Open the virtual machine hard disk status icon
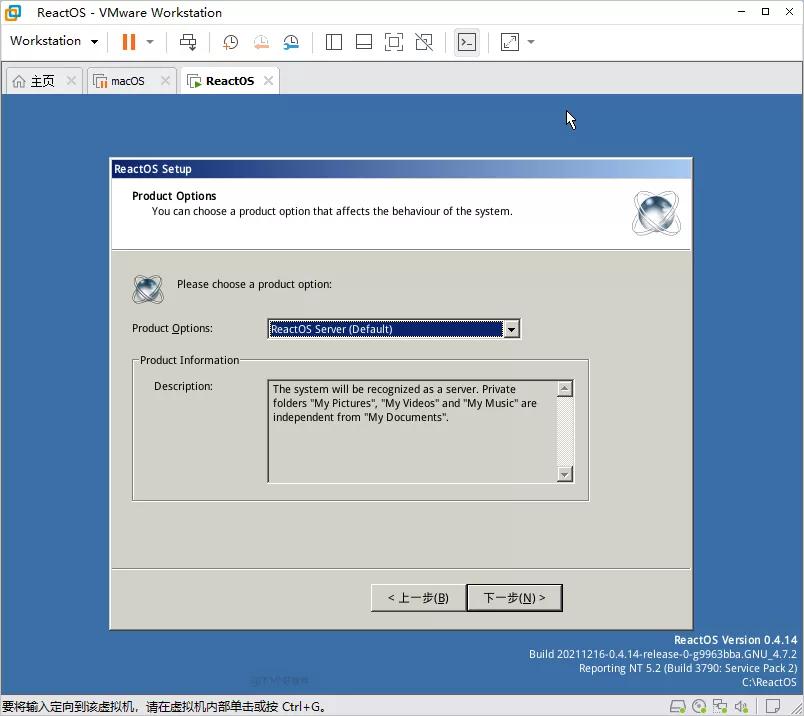The width and height of the screenshot is (804, 716). tap(678, 705)
